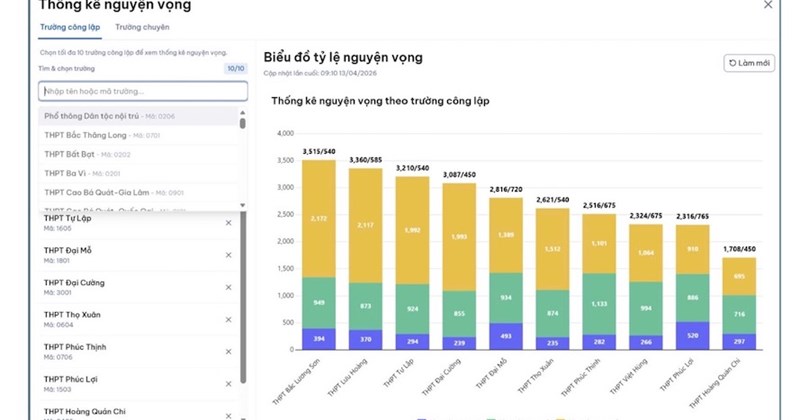Image resolution: width=800 pixels, height=420 pixels.
Task: Choose Phổ thông Dân tộc nội trú option
Action: click(110, 116)
